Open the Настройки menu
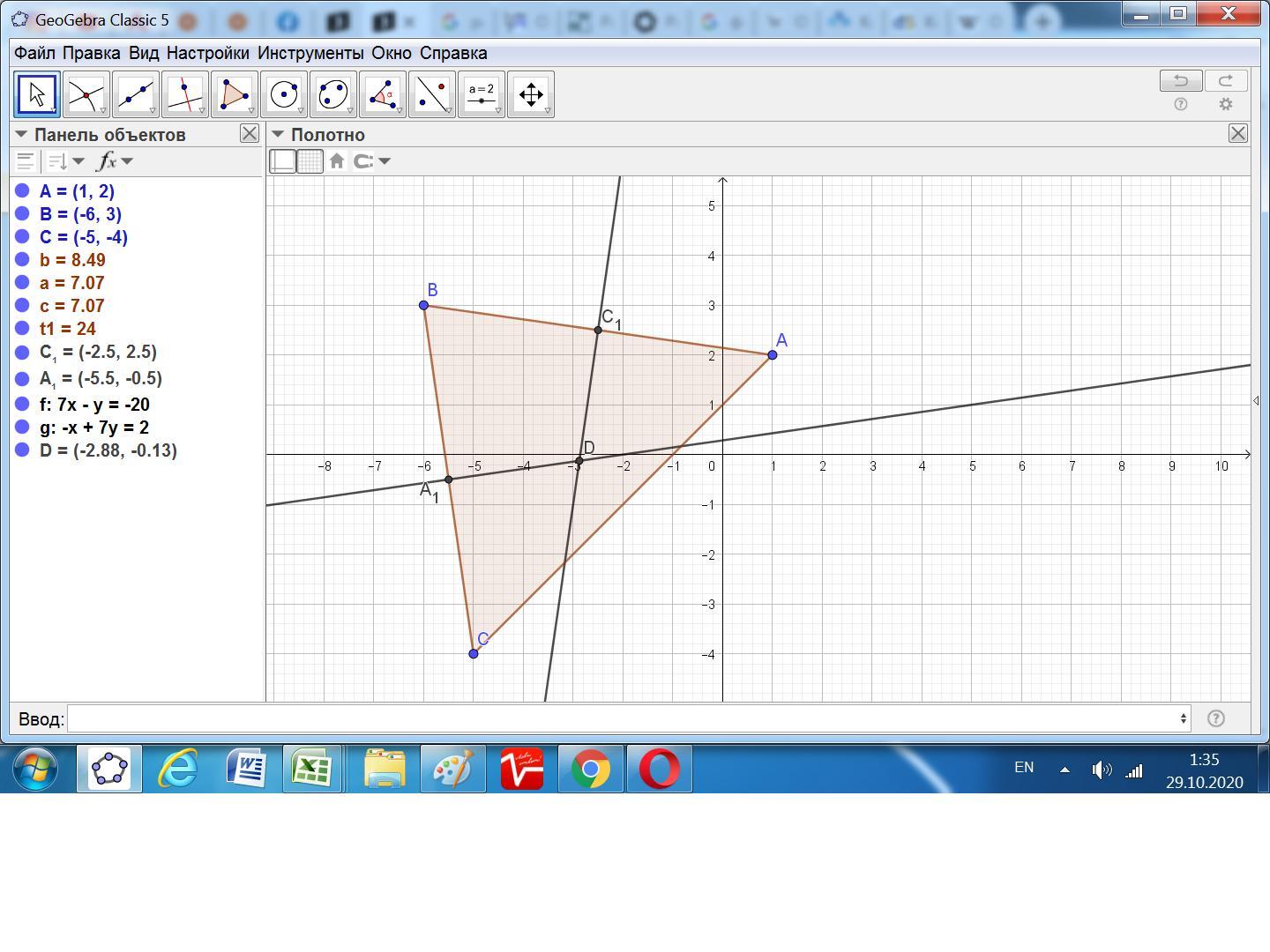This screenshot has height=952, width=1270. tap(207, 53)
